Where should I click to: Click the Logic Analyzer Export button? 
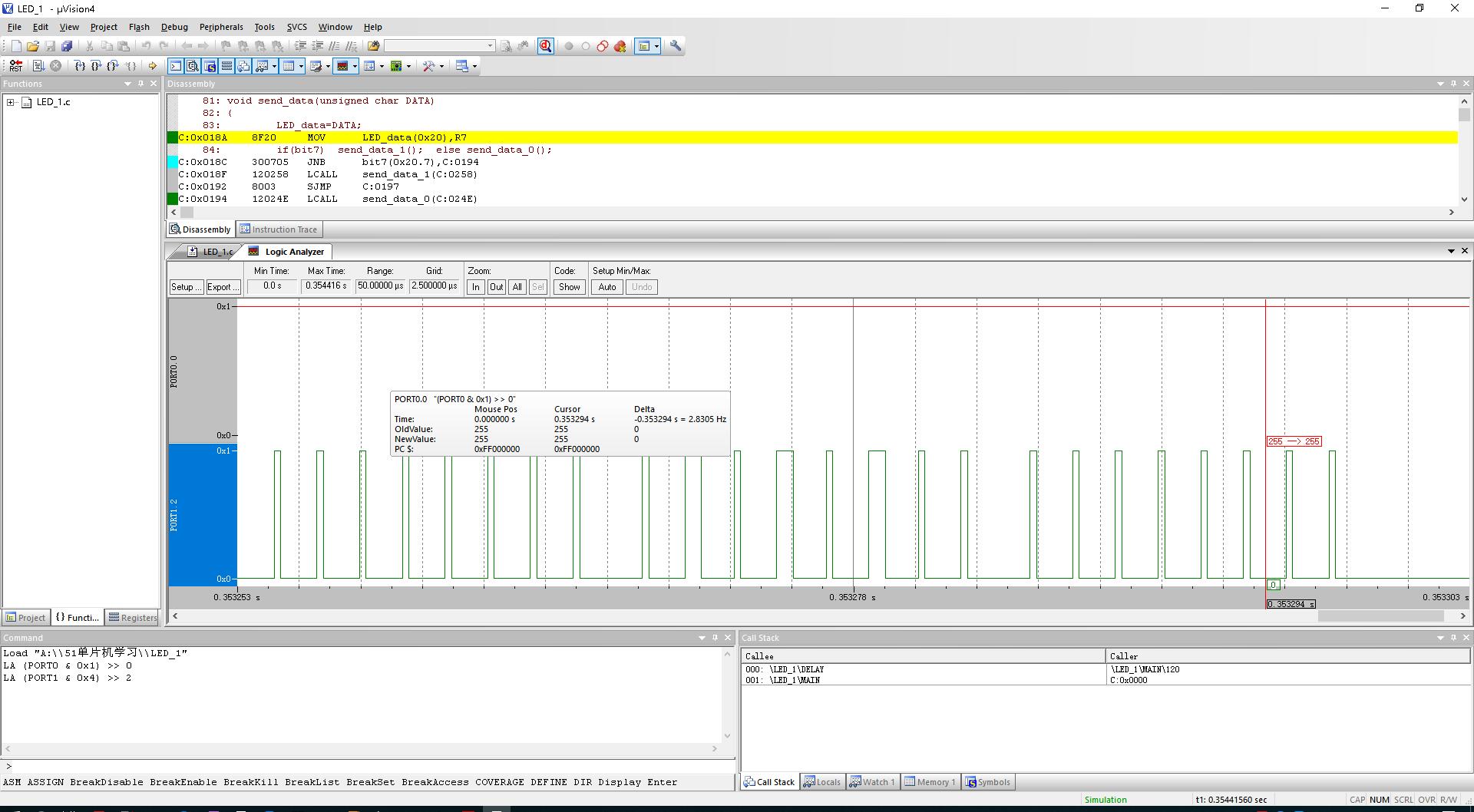point(223,287)
